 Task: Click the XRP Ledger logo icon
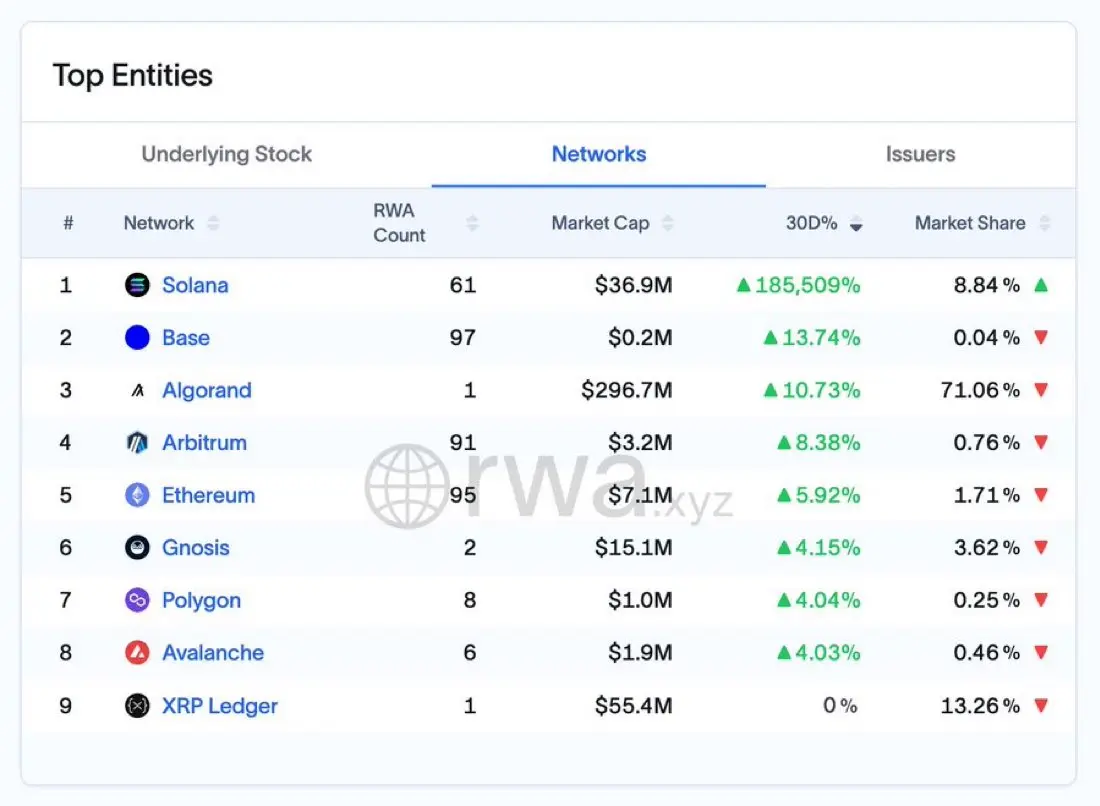(x=137, y=705)
